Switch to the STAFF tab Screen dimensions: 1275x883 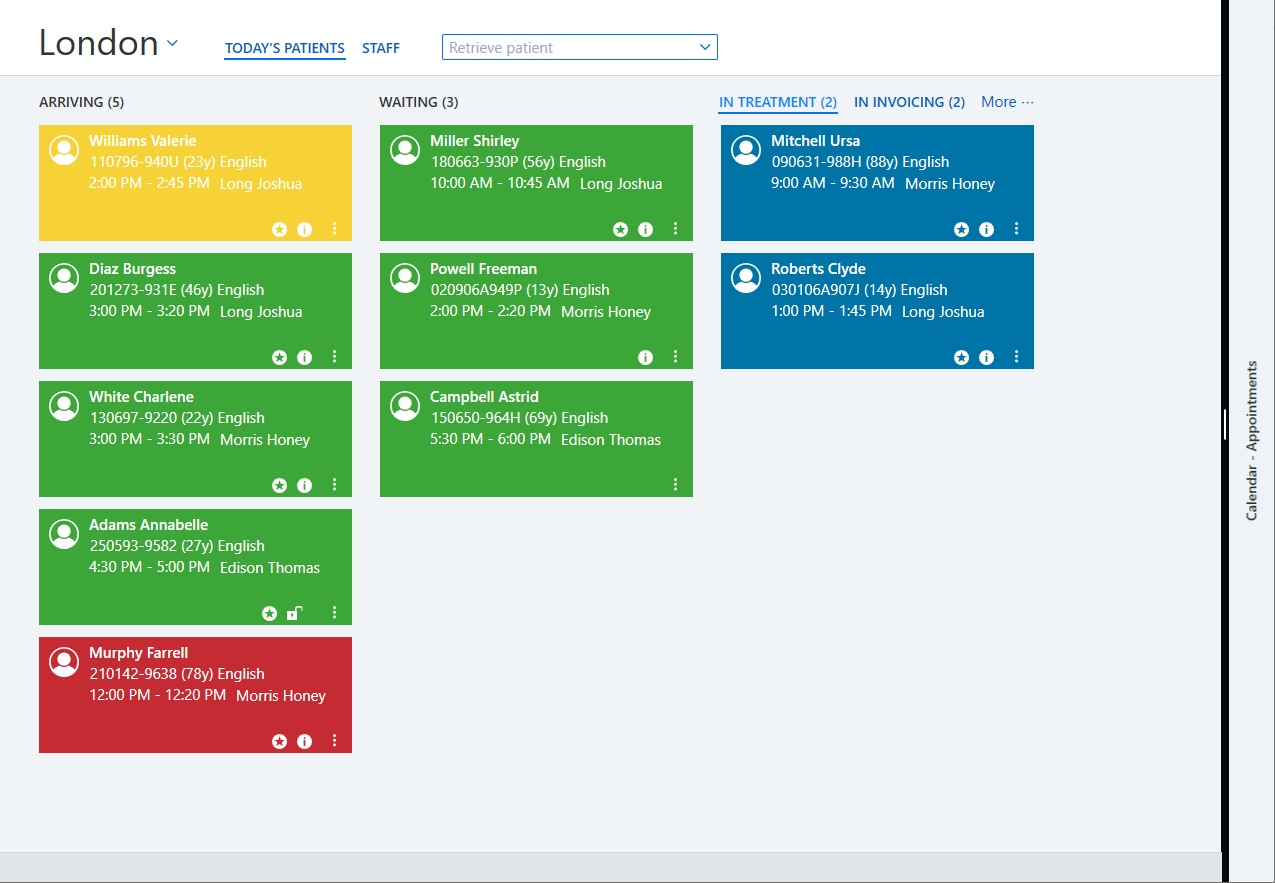point(381,48)
